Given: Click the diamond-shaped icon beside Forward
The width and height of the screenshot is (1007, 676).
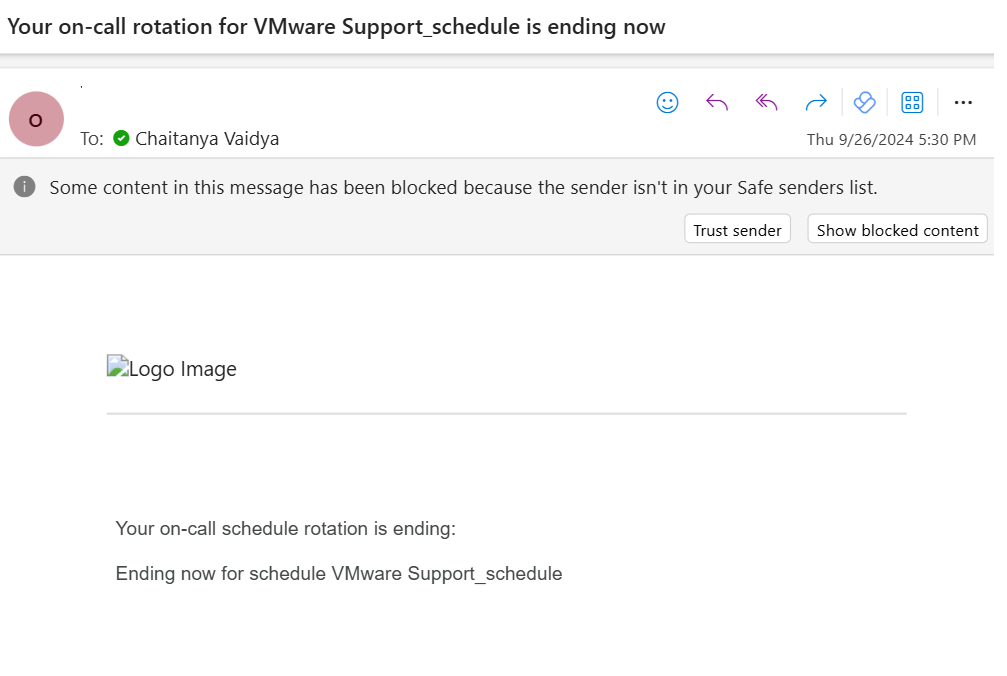Looking at the screenshot, I should [864, 102].
